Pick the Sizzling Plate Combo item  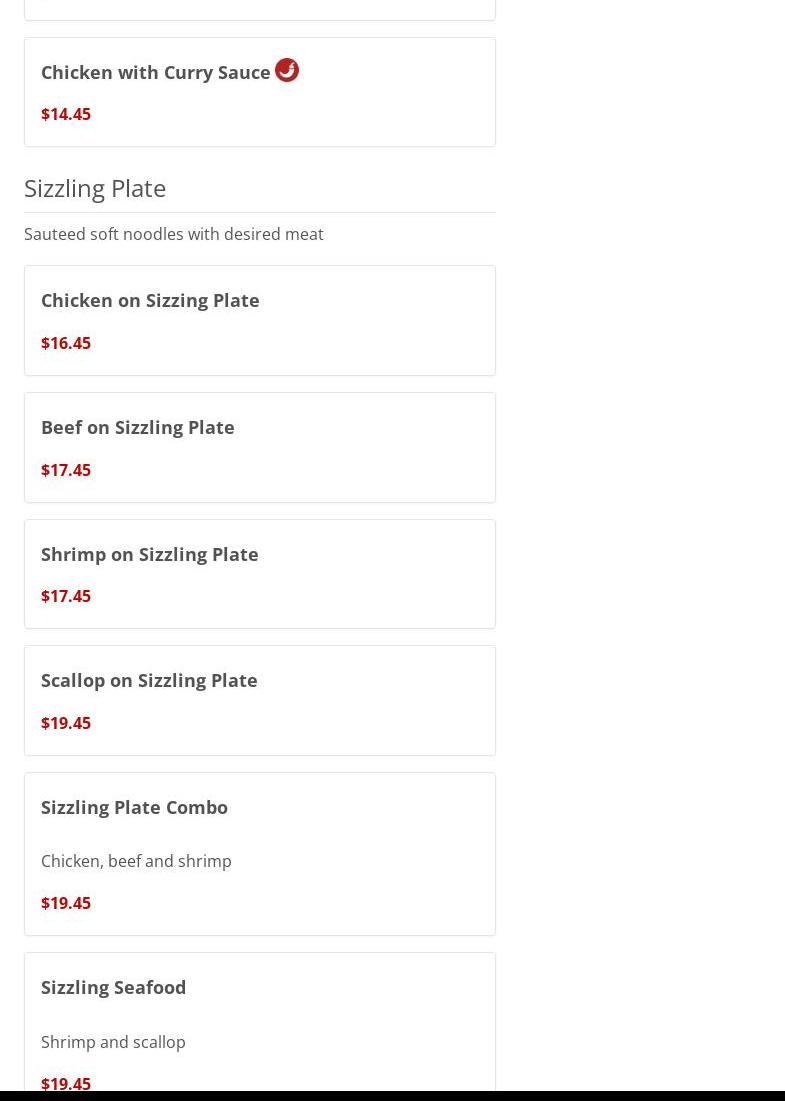[x=134, y=807]
